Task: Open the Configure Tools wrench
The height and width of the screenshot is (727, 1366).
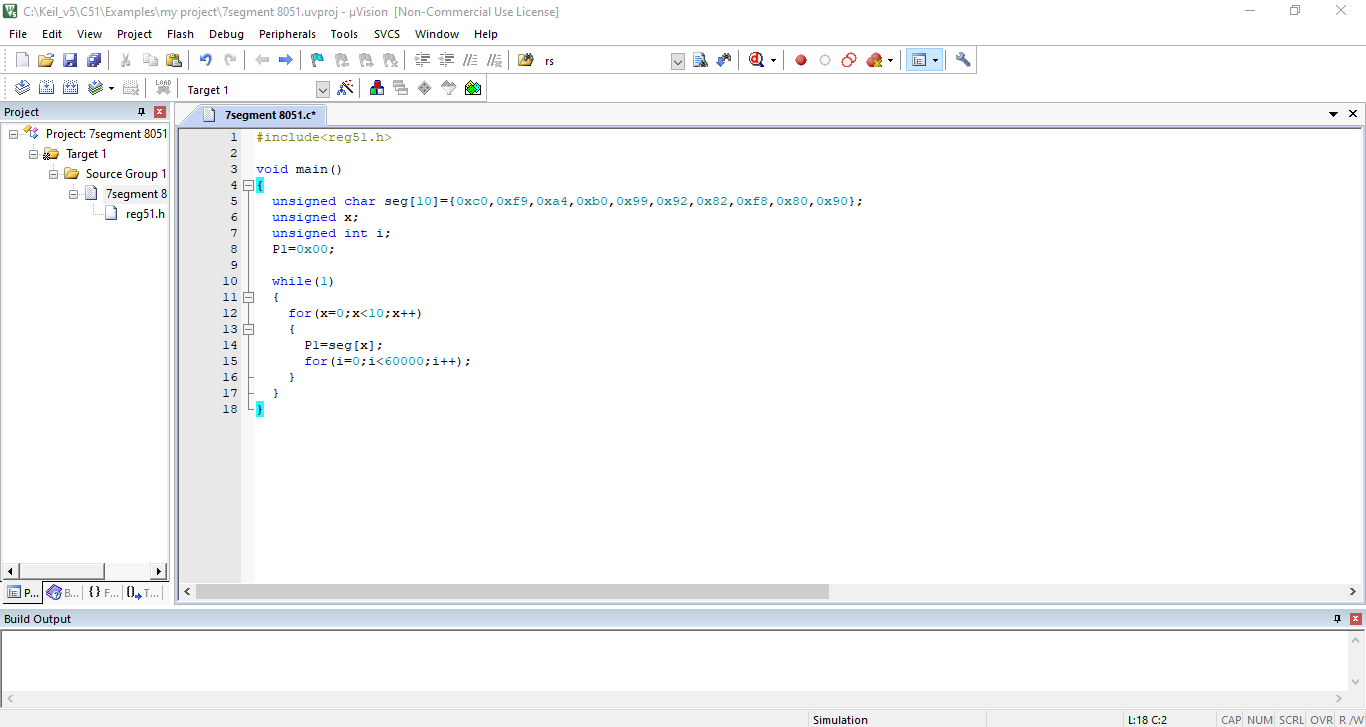Action: (962, 60)
